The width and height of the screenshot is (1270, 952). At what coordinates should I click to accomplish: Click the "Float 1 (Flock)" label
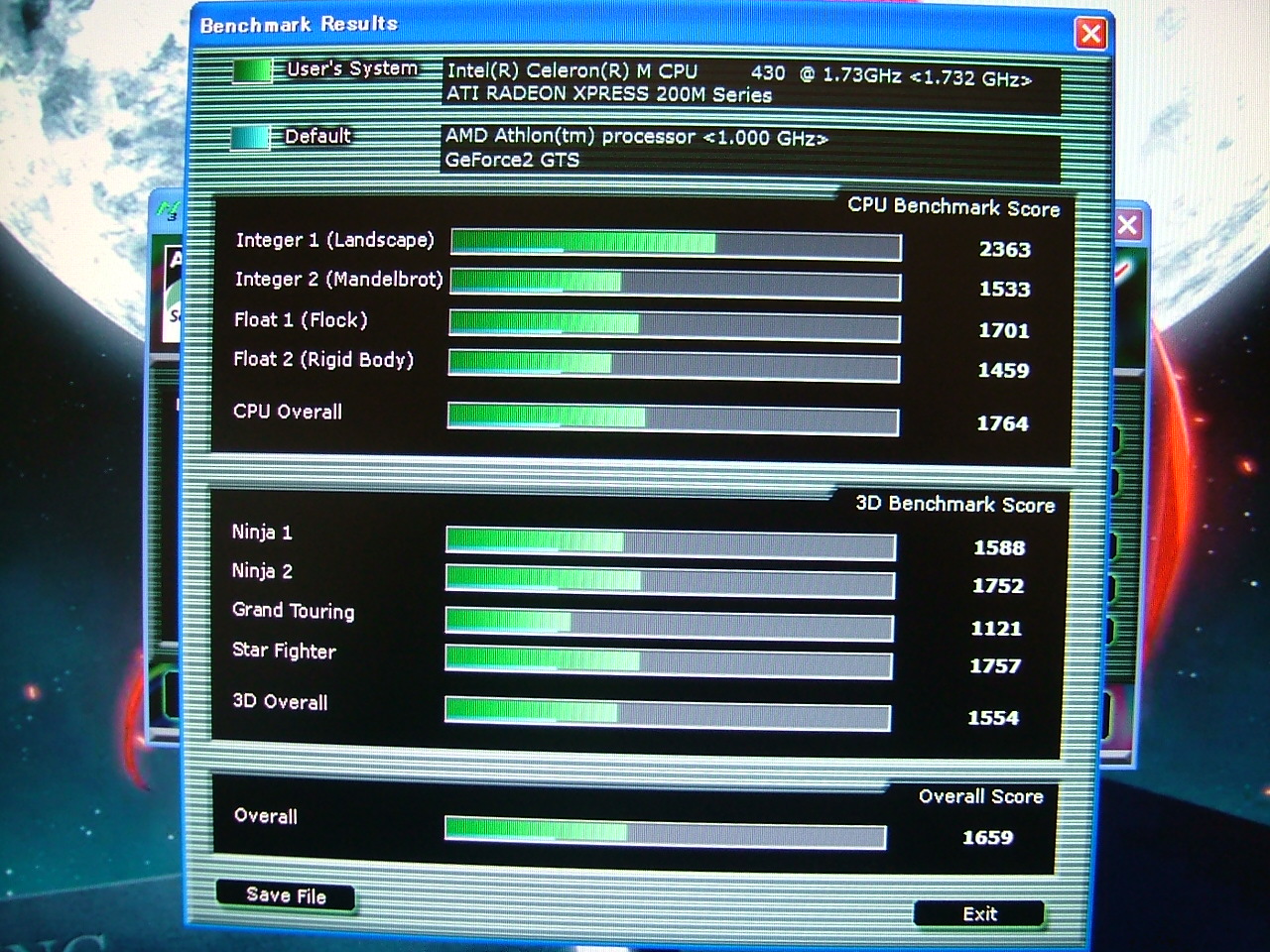click(301, 319)
